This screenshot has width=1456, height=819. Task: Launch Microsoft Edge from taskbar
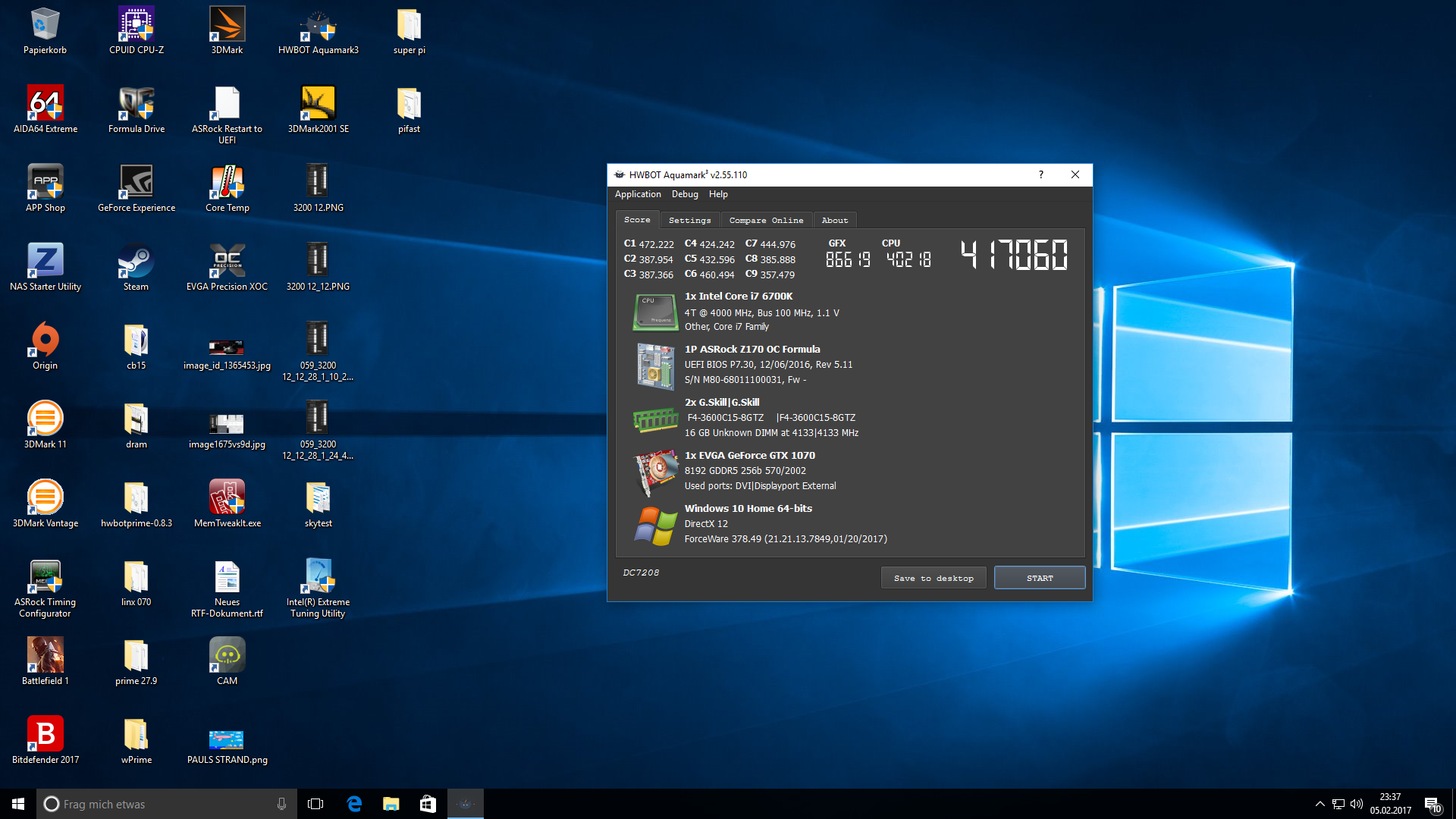[354, 804]
